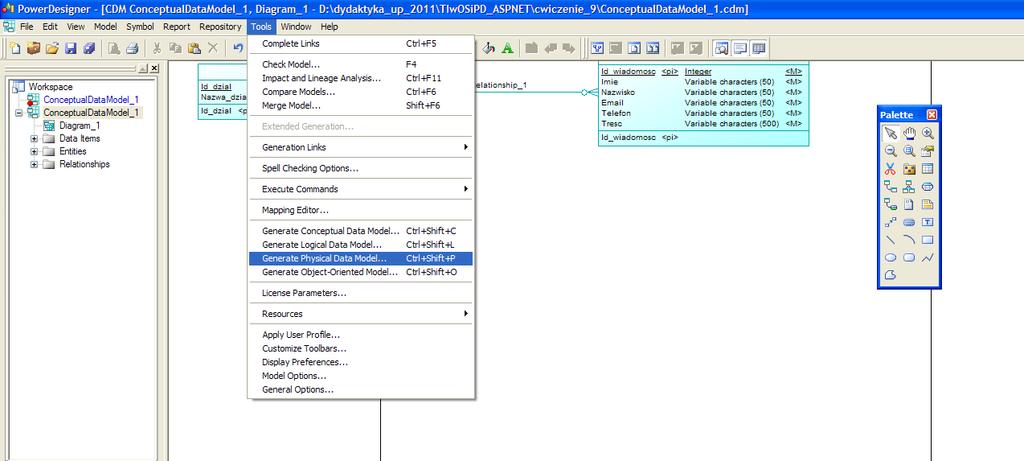Click the blue Undo arrow icon
Screen dimensions: 1024x461
[x=238, y=48]
